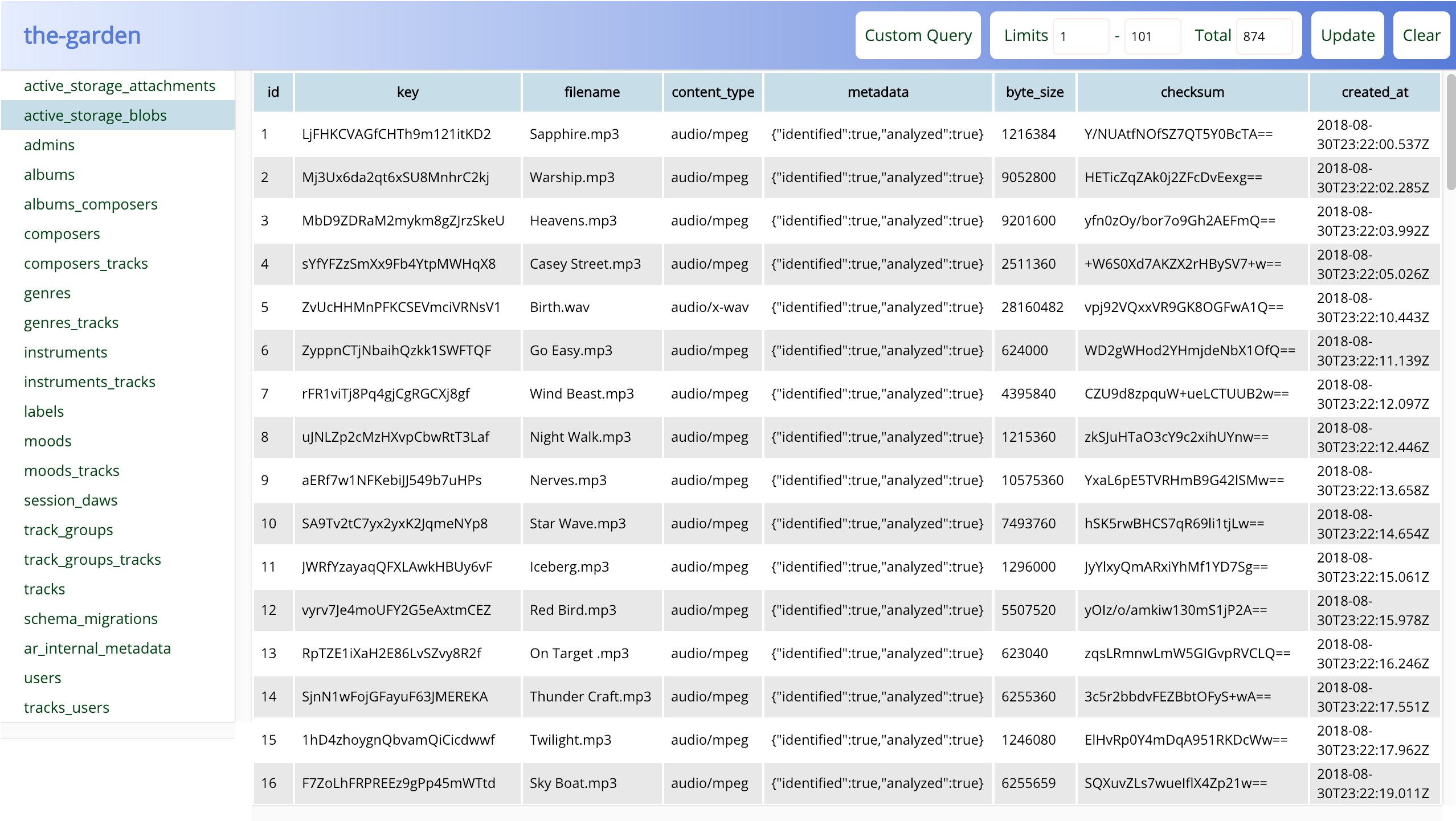Open the active_storage_attachments table

coord(120,85)
